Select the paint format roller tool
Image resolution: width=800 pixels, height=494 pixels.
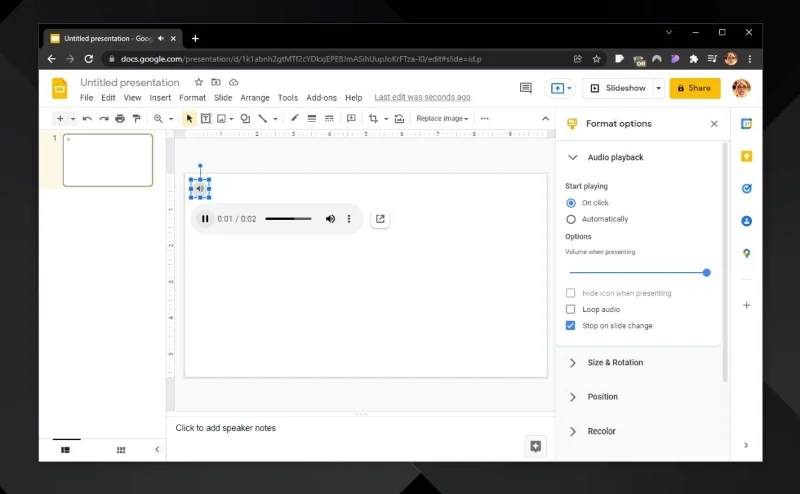tap(136, 118)
